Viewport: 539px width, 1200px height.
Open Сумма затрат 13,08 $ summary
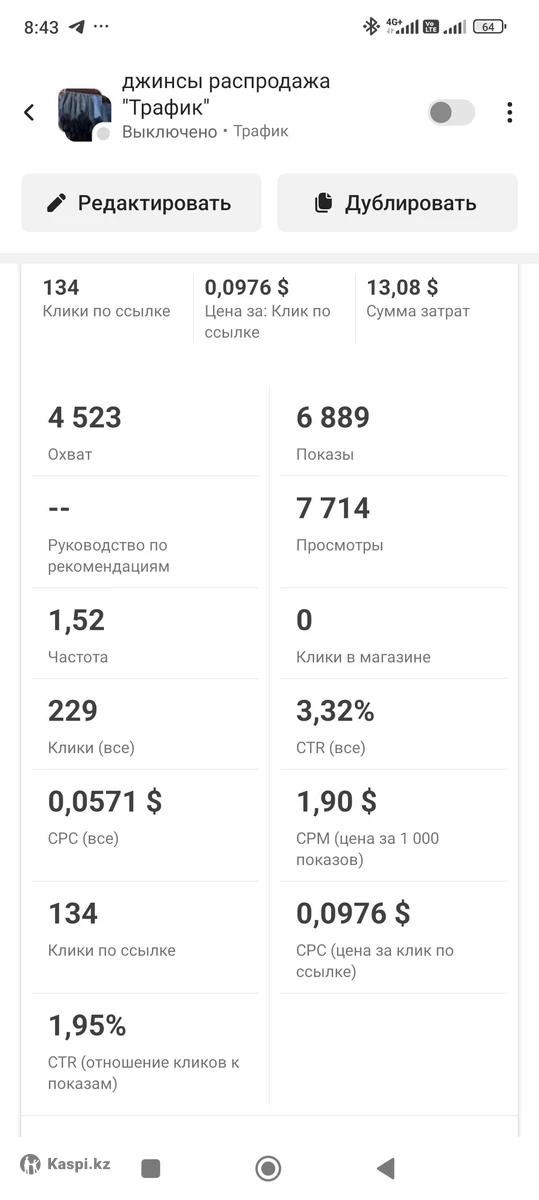pos(436,299)
